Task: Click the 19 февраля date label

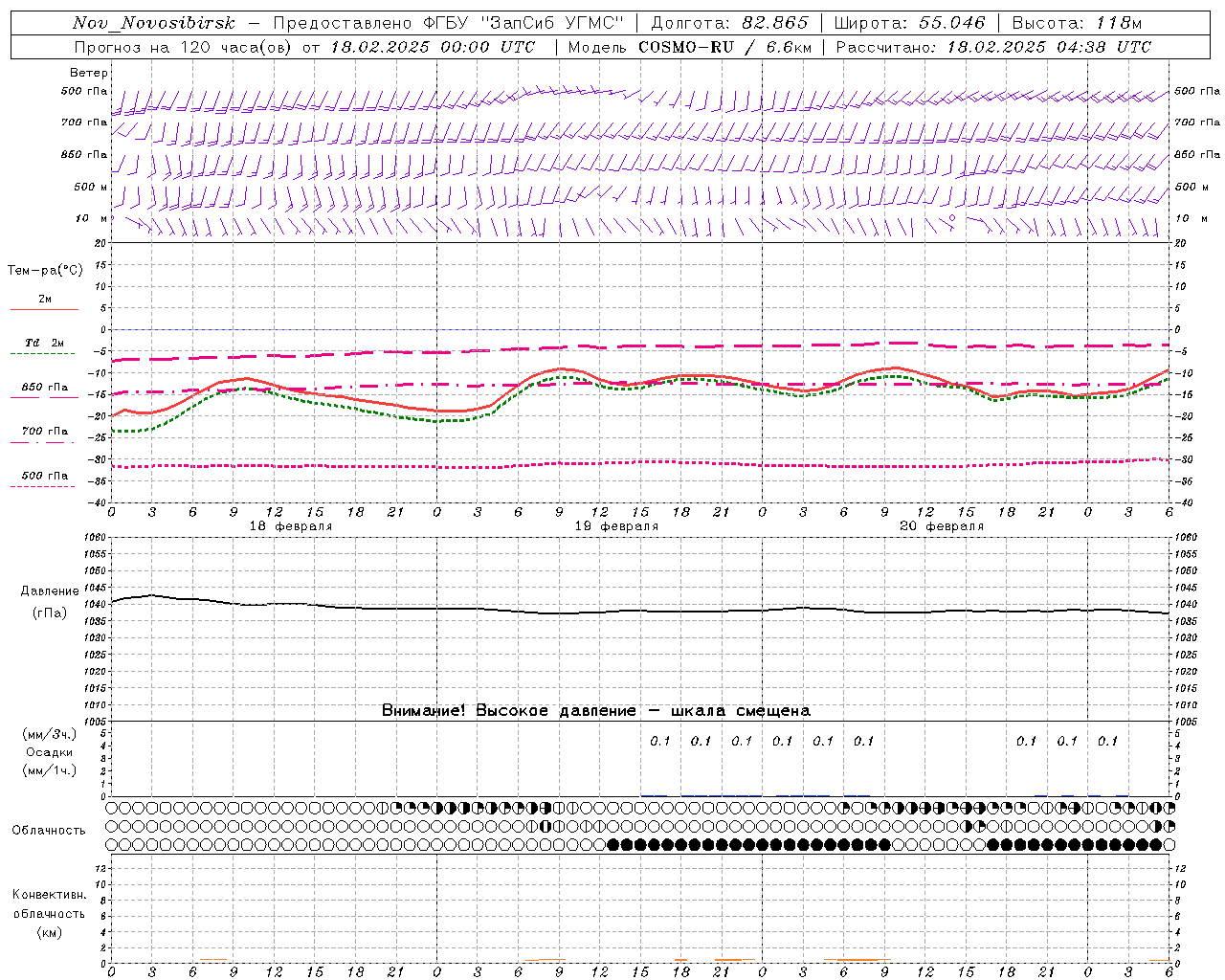Action: [x=616, y=526]
